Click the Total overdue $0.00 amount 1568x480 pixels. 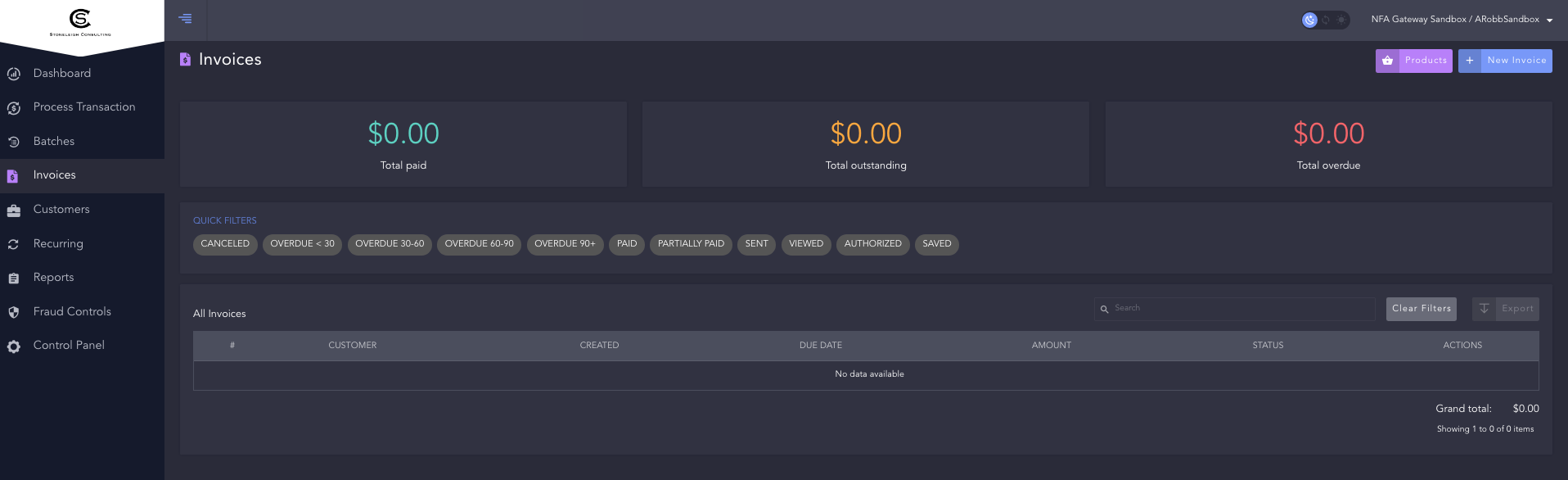(1328, 134)
